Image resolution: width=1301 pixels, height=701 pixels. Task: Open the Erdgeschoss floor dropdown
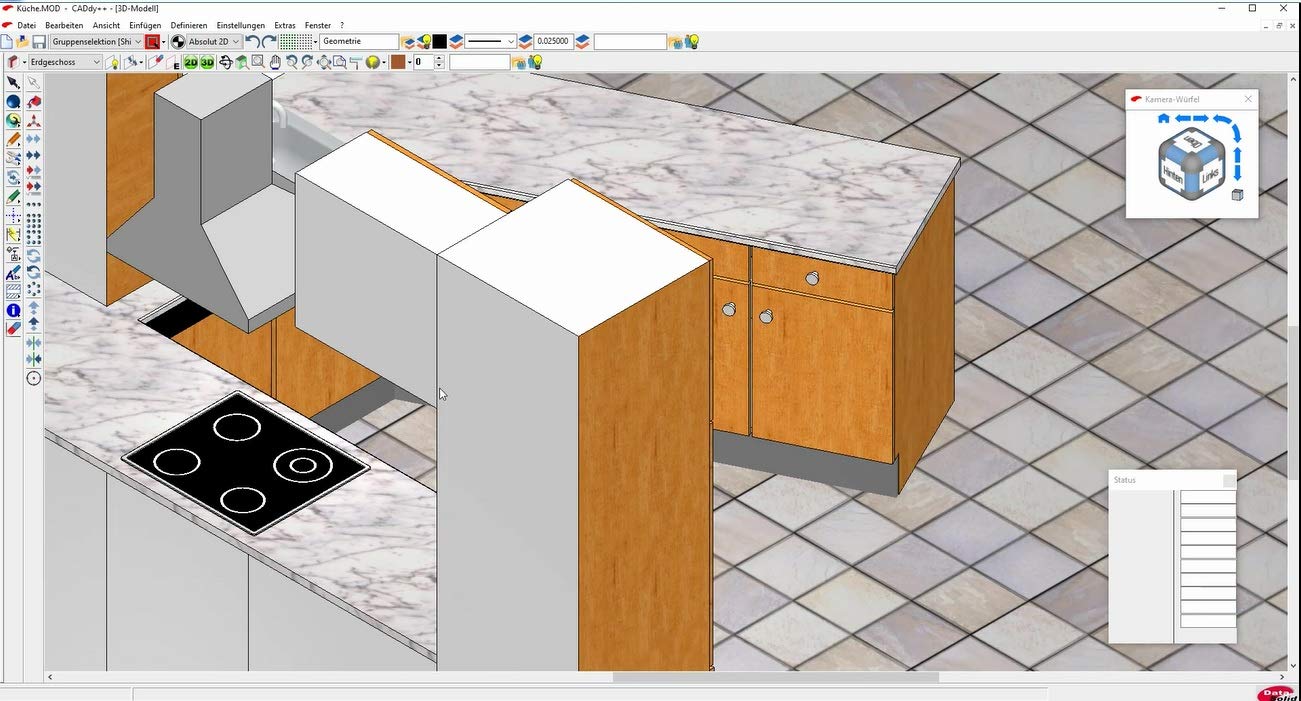point(65,62)
